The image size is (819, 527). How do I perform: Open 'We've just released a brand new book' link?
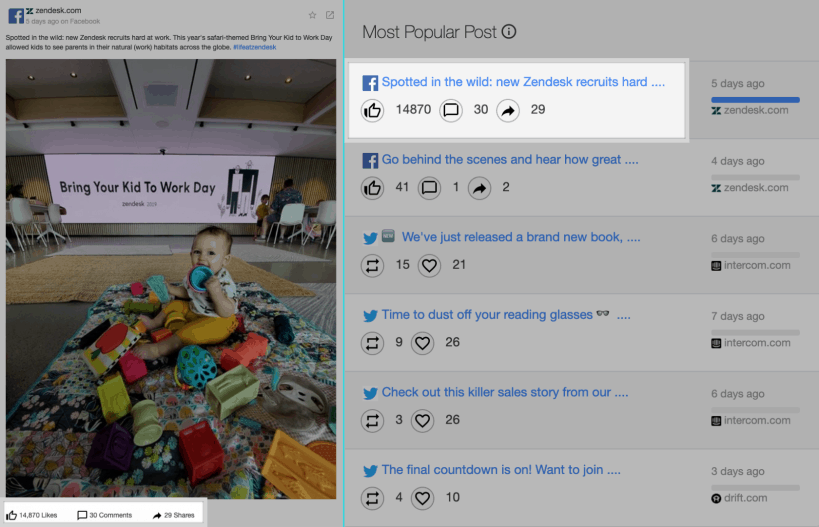[521, 237]
